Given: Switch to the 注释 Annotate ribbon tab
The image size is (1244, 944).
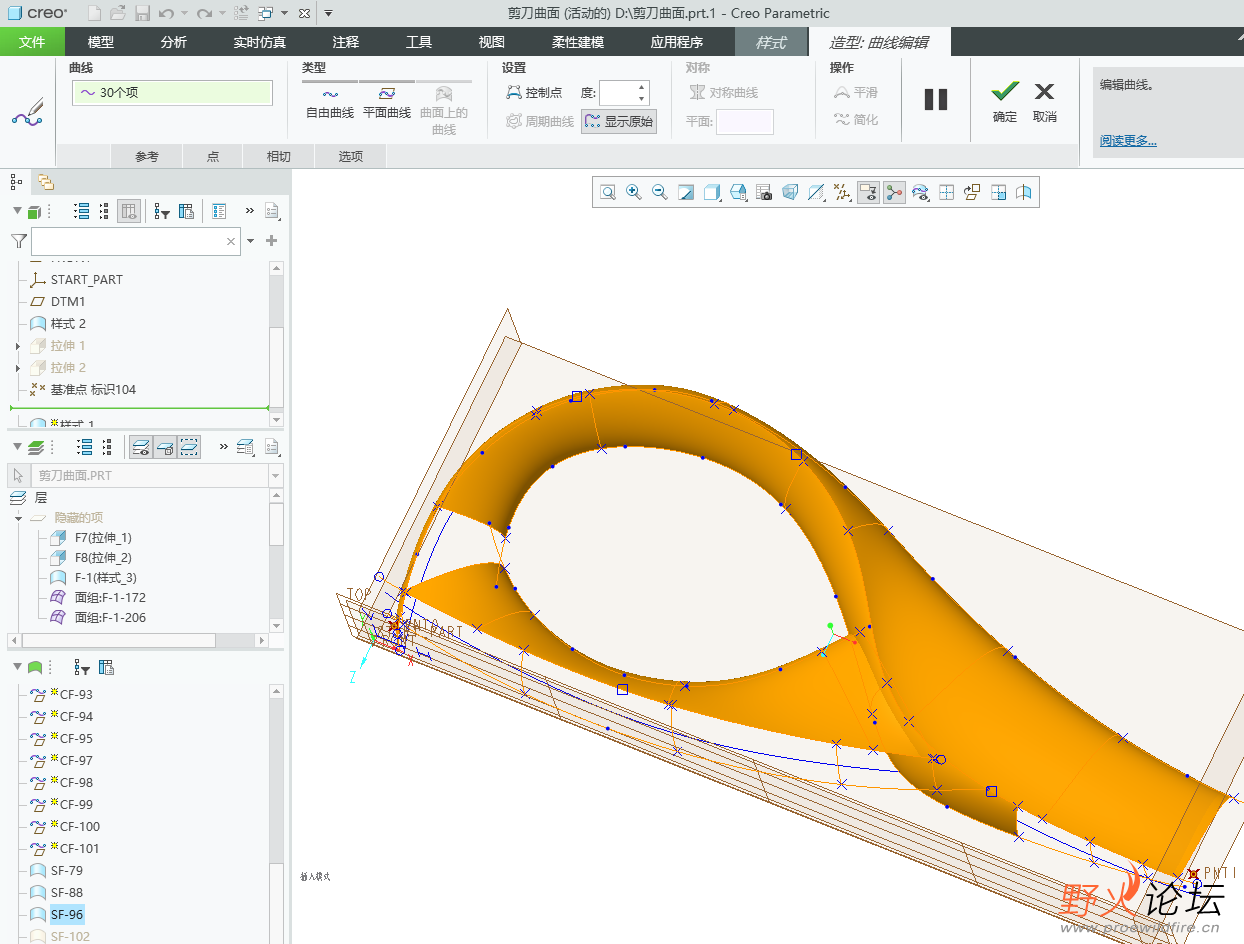Looking at the screenshot, I should coord(346,42).
